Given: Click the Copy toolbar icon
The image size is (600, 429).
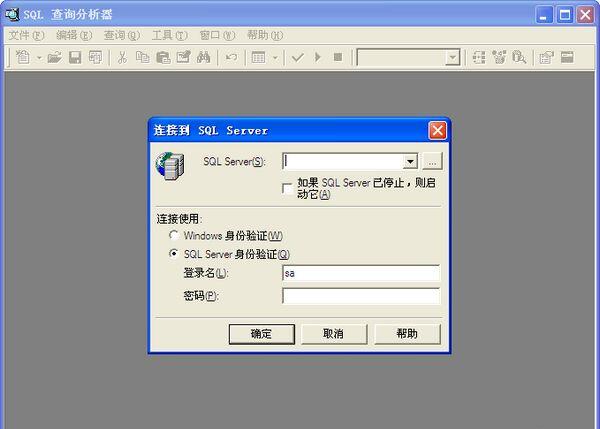Looking at the screenshot, I should coord(143,58).
